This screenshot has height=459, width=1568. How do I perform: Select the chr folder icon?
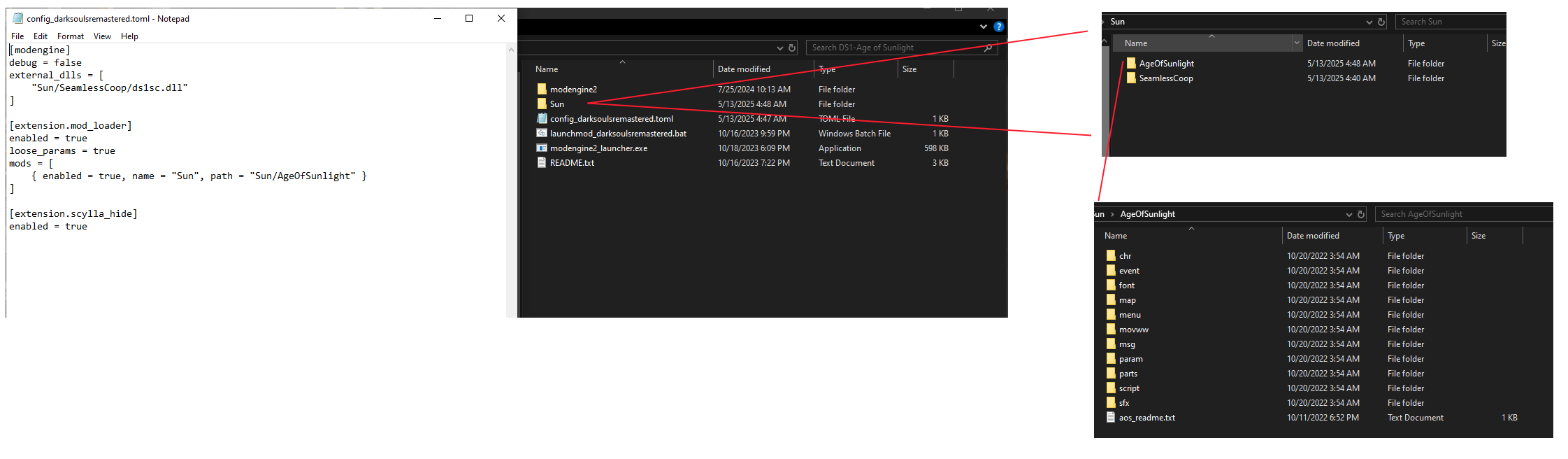pyautogui.click(x=1111, y=255)
